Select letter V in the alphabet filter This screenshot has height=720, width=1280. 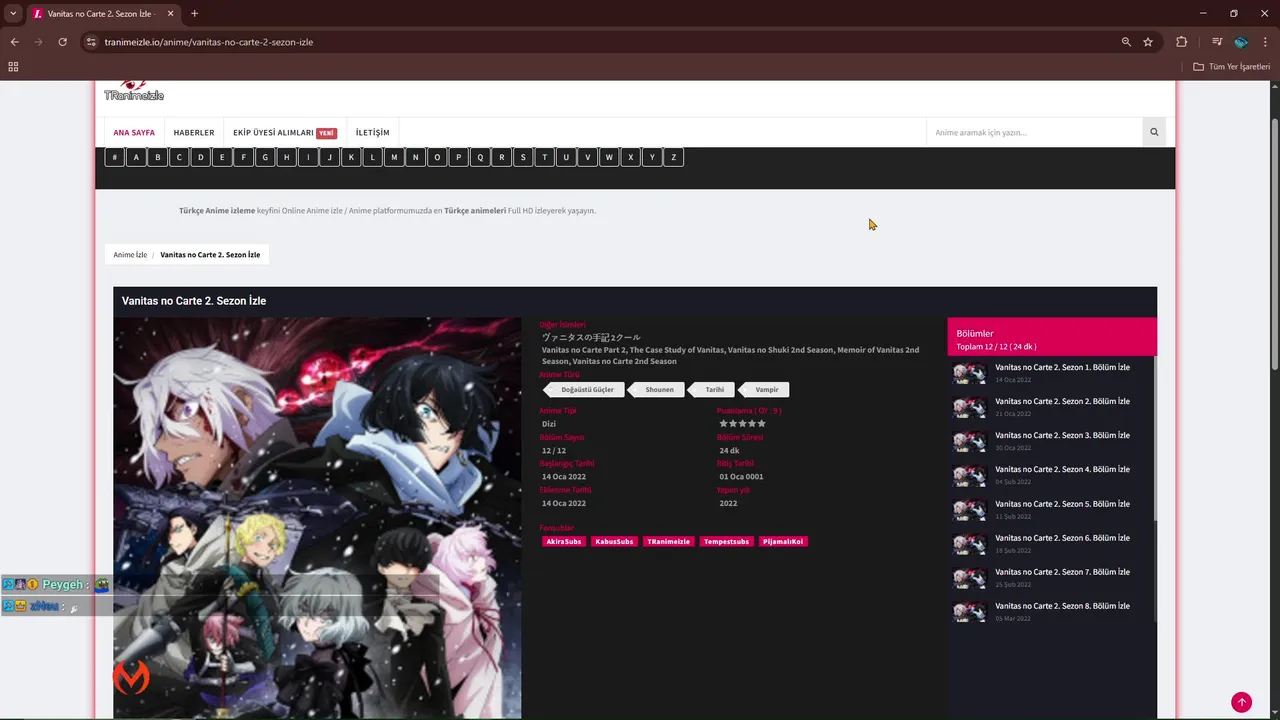587,157
